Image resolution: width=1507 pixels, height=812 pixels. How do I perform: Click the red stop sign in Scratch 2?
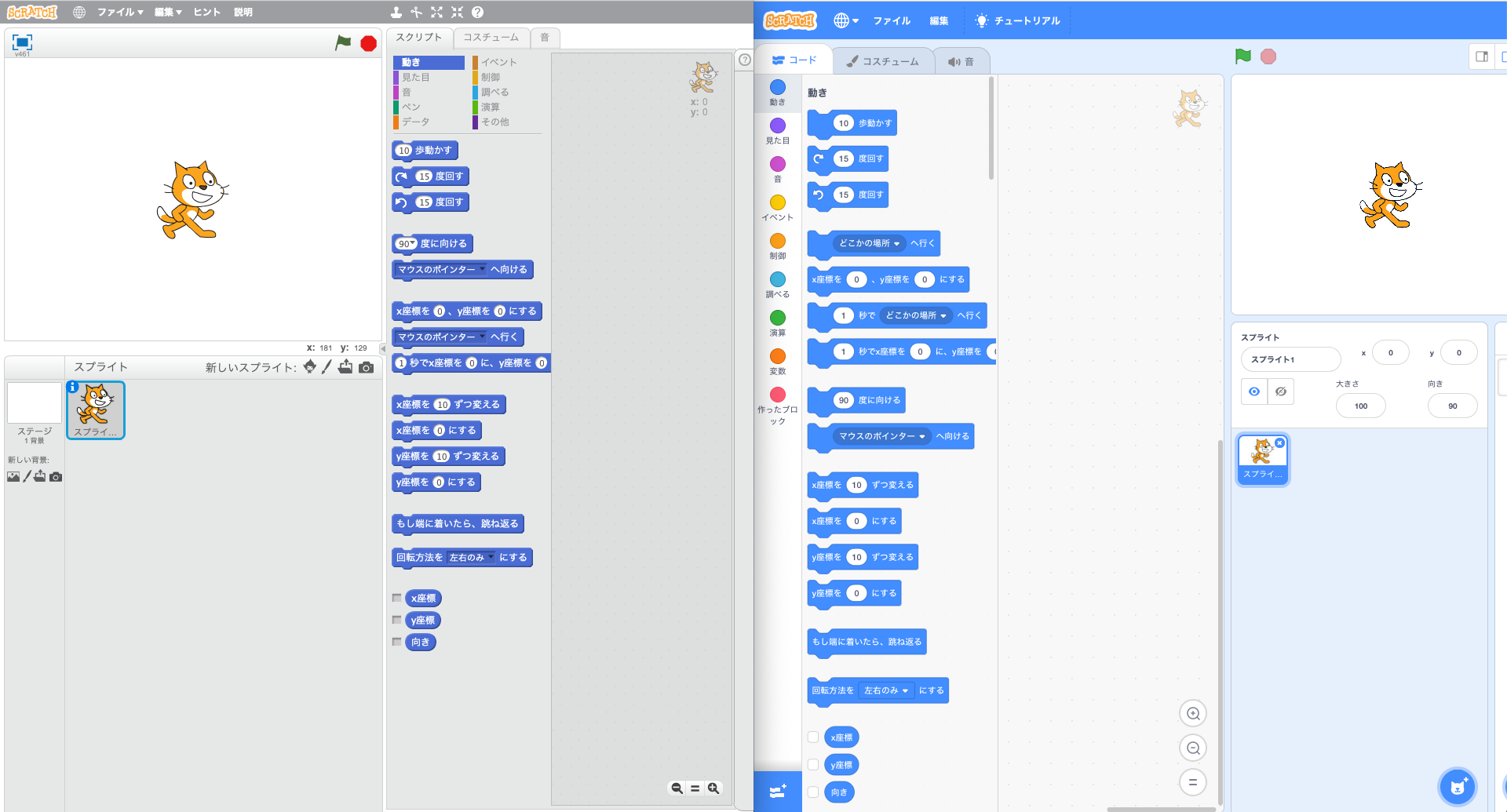tap(368, 43)
